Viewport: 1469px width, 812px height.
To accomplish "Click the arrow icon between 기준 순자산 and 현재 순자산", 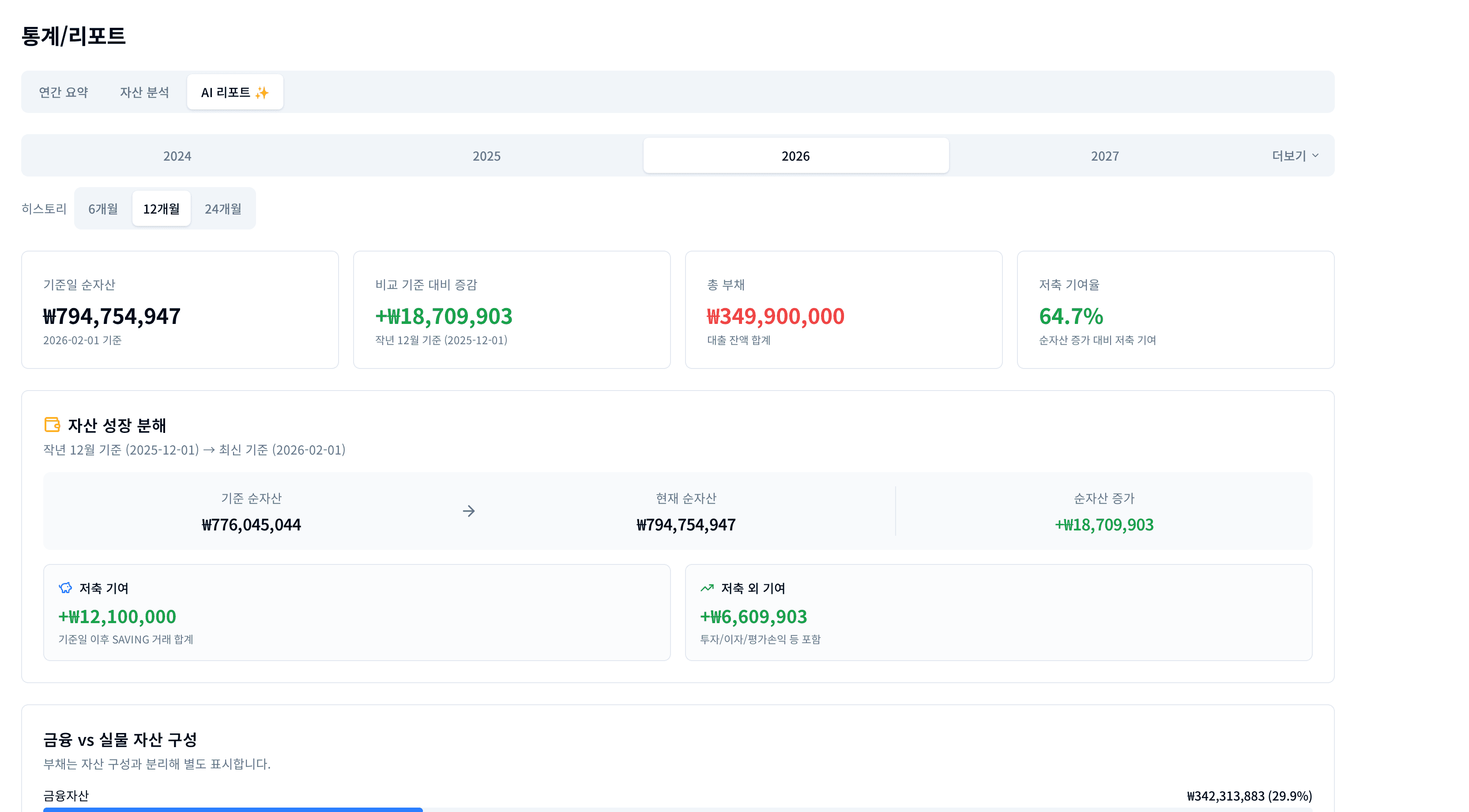I will (469, 511).
